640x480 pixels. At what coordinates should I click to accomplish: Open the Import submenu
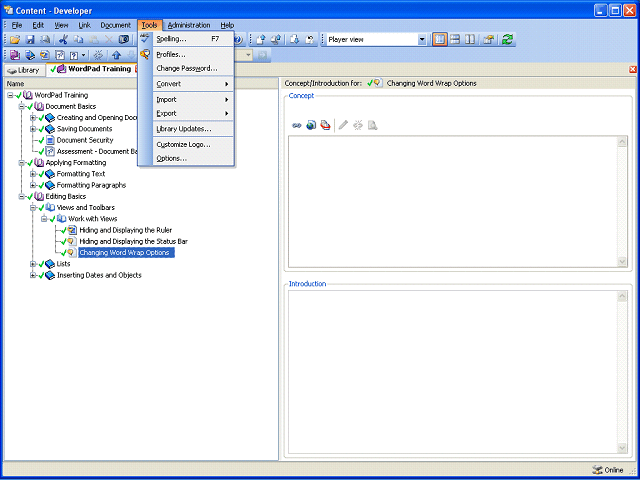pyautogui.click(x=193, y=100)
